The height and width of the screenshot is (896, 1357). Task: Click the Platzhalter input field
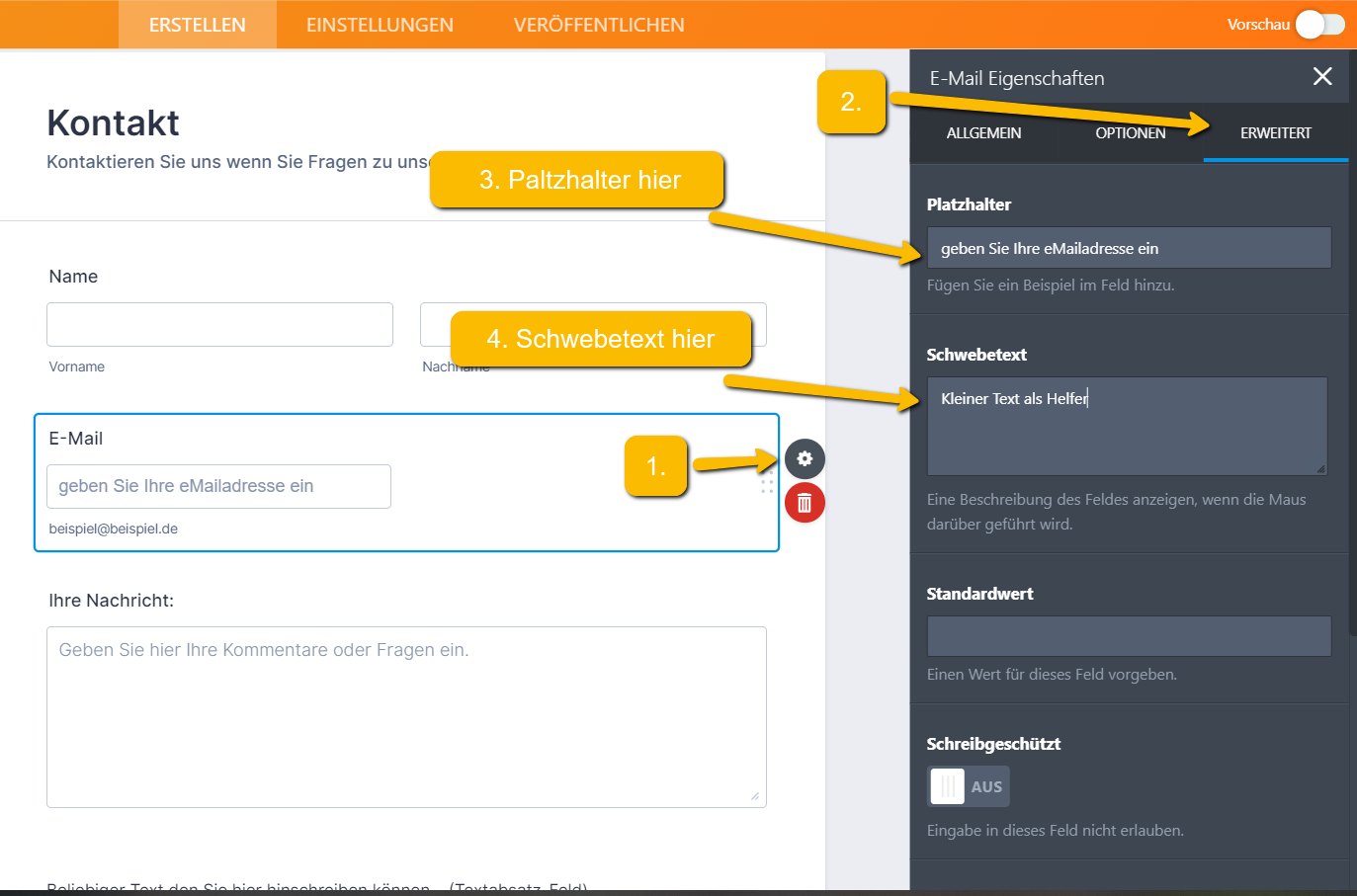[x=1128, y=248]
